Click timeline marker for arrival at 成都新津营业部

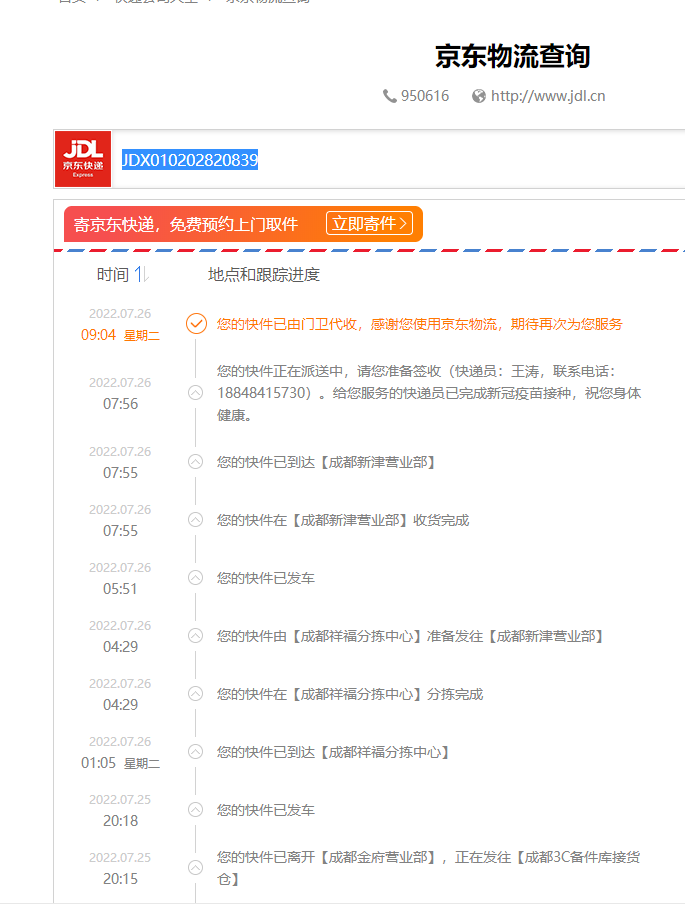[195, 462]
